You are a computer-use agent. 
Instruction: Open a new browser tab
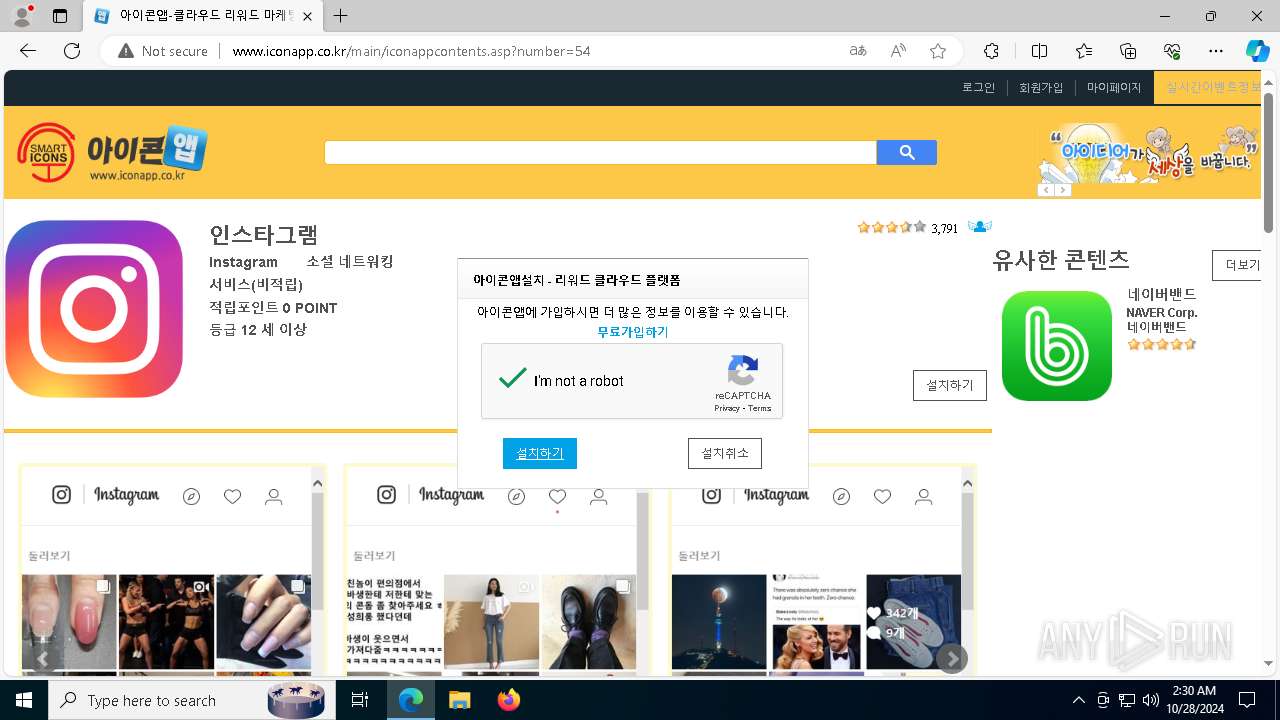341,16
